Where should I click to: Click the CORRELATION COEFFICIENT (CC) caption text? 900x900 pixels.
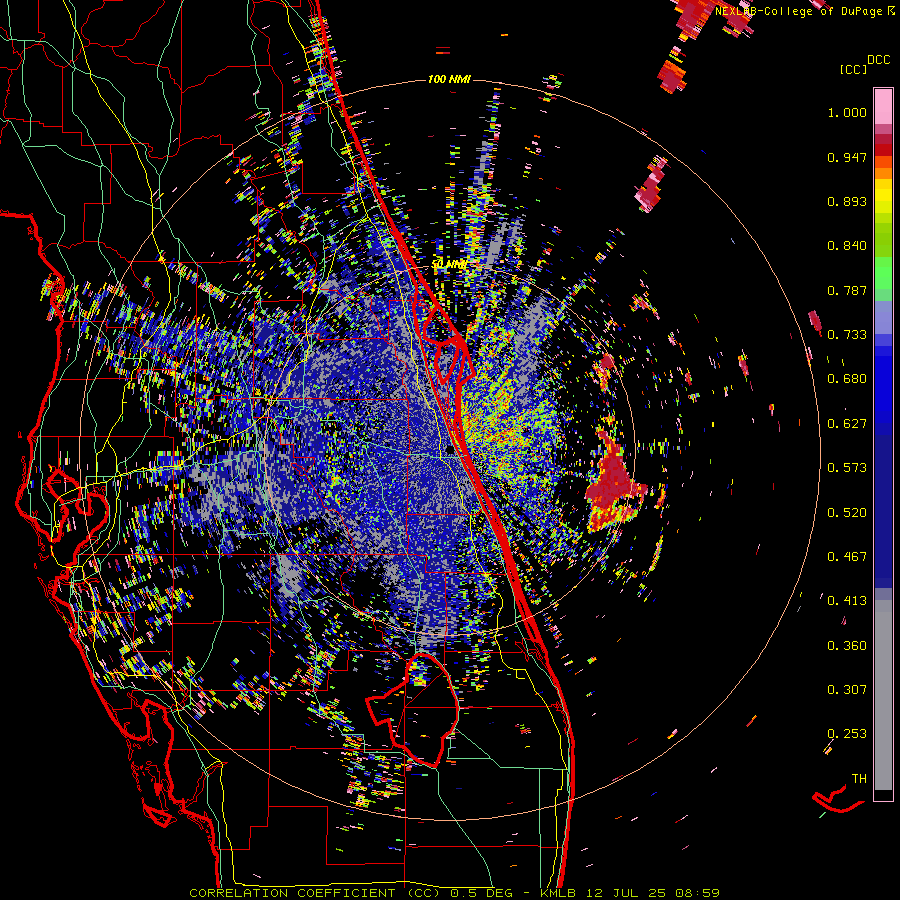click(x=315, y=893)
